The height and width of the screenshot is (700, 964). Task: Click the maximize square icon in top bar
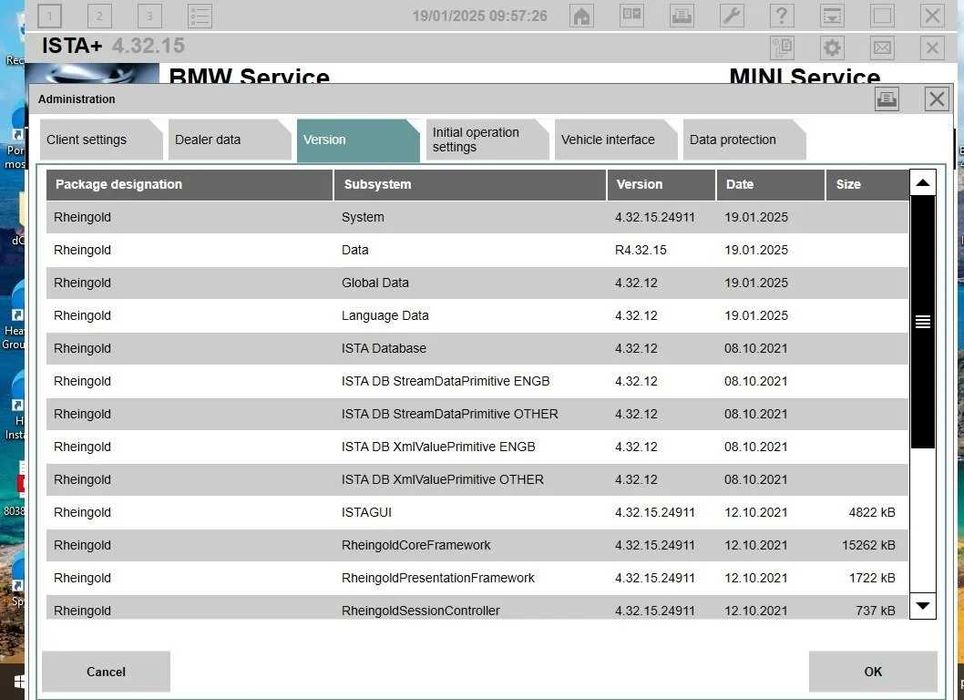(x=882, y=16)
